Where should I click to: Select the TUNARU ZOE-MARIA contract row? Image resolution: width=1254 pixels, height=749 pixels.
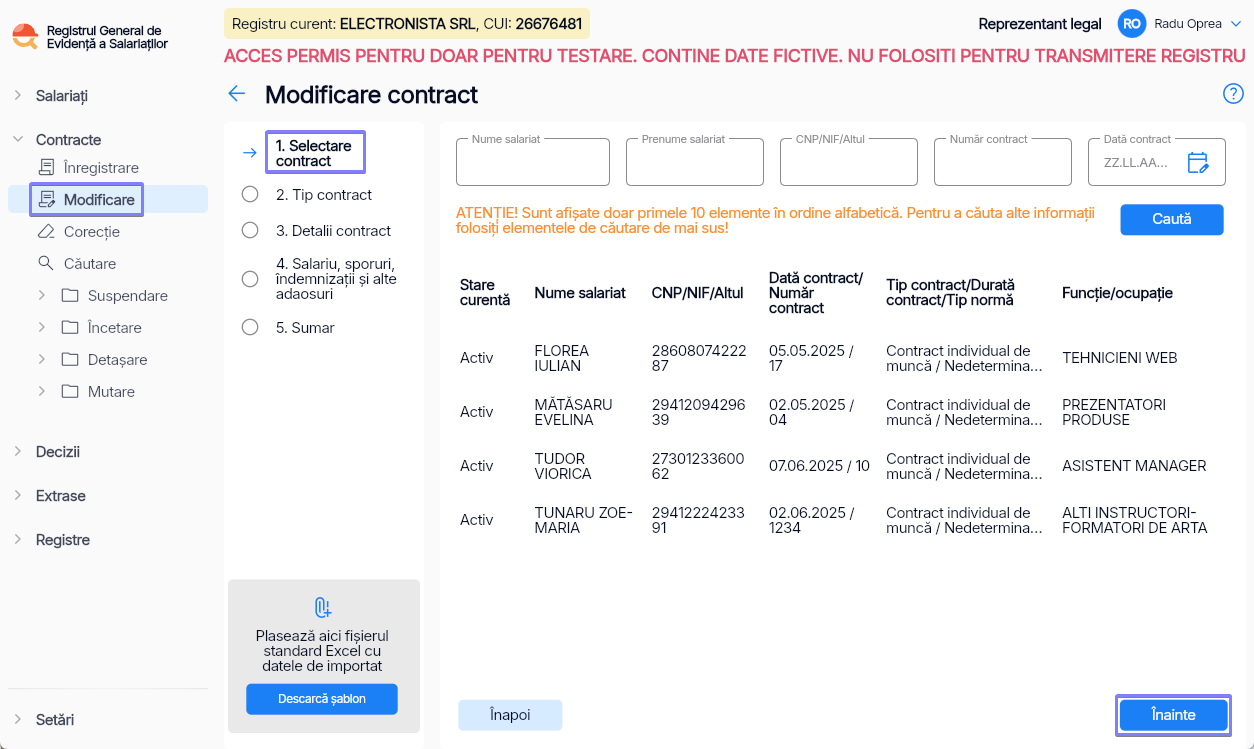click(x=842, y=520)
